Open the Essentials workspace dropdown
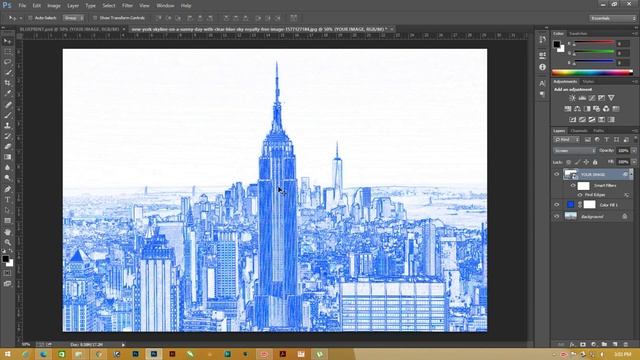Image resolution: width=640 pixels, height=360 pixels. click(612, 18)
